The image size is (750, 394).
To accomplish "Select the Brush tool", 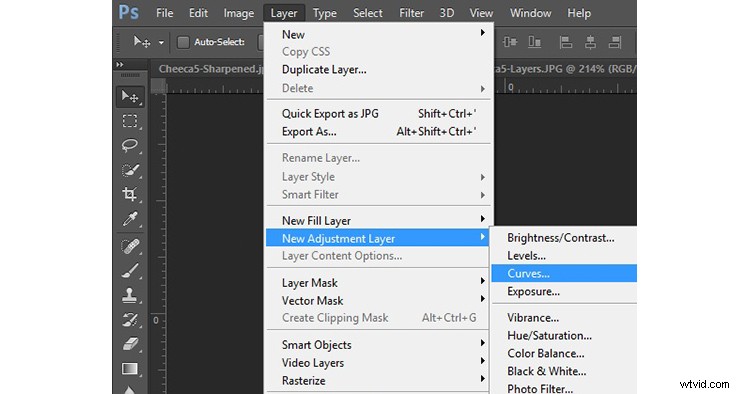I will tap(130, 271).
